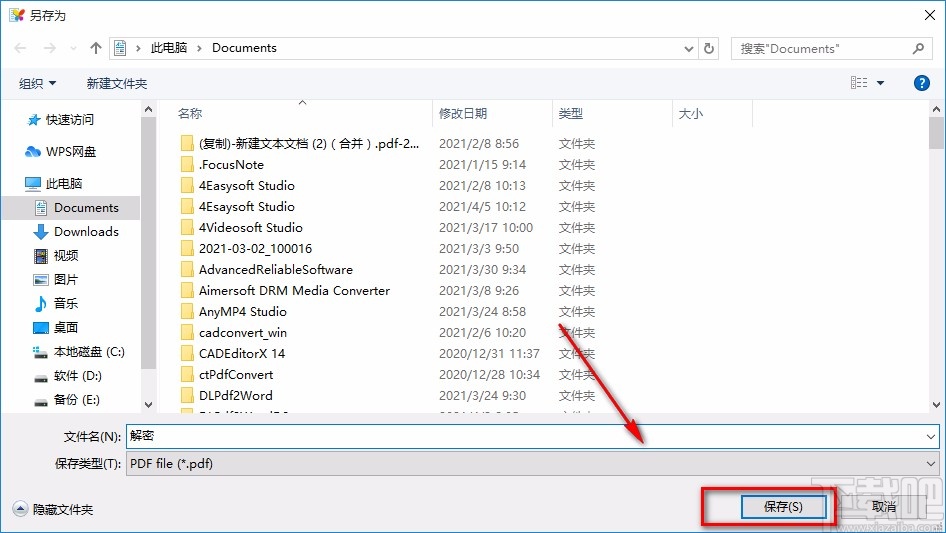Save the file with 保存(S)
The height and width of the screenshot is (533, 946).
783,506
